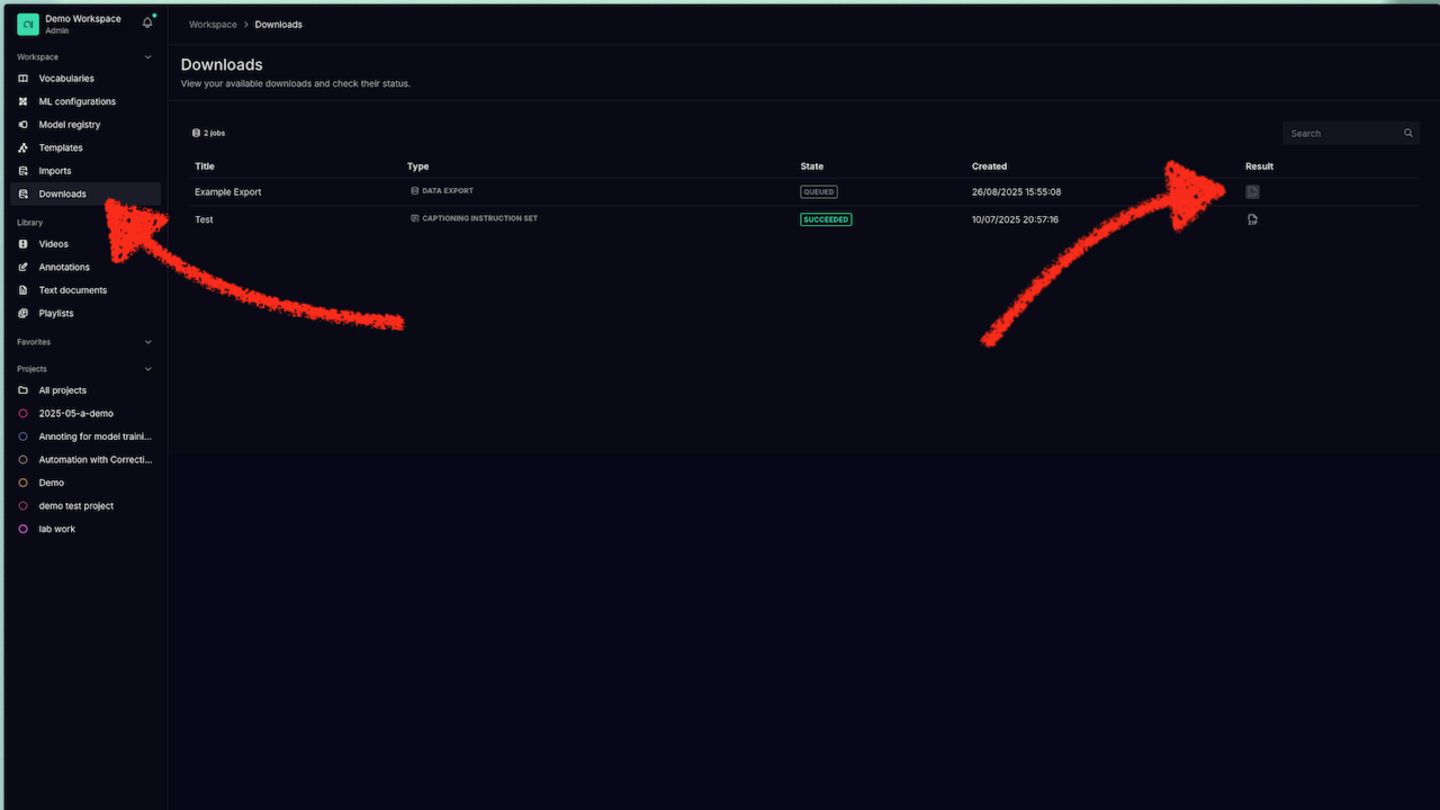
Task: Sort by the Created column header
Action: tap(989, 166)
